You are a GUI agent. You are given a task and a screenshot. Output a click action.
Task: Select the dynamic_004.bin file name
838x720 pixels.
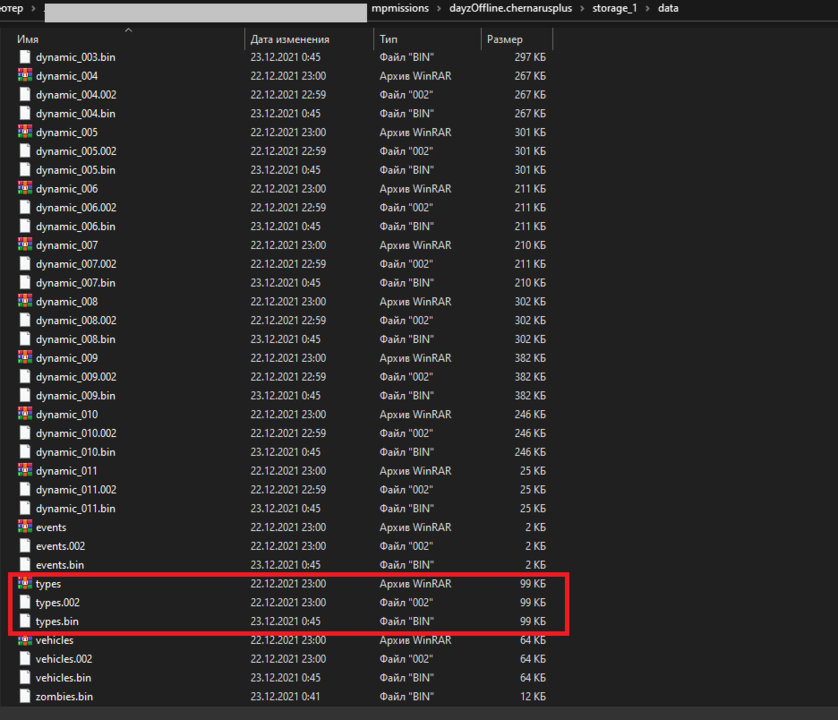(x=75, y=113)
